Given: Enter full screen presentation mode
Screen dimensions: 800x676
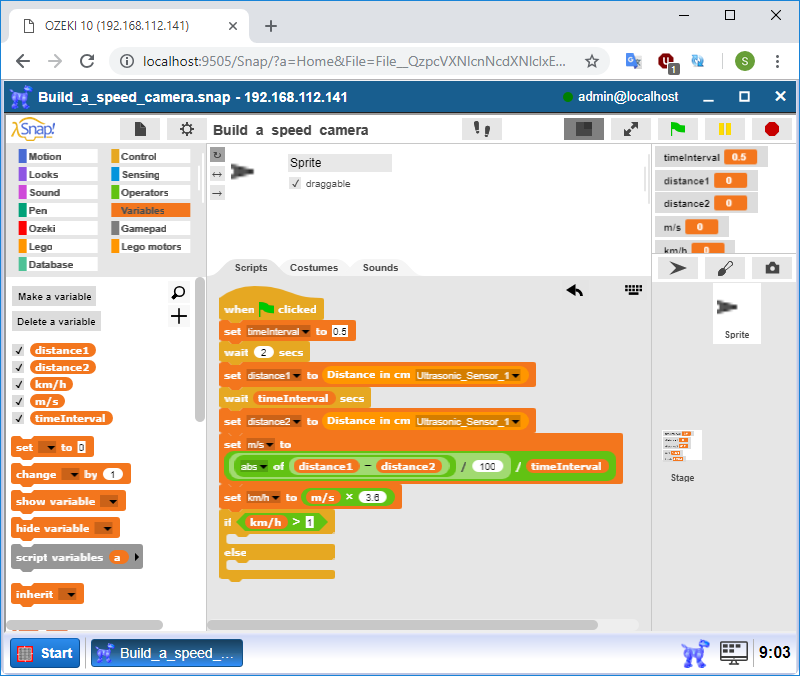Looking at the screenshot, I should coord(631,129).
